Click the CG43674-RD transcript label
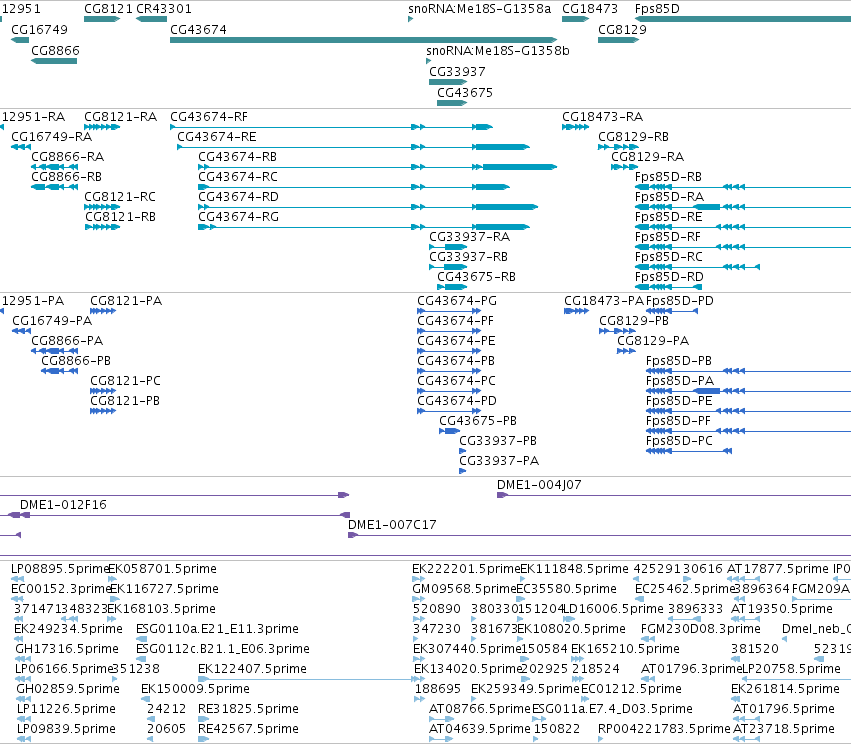The image size is (851, 744). pyautogui.click(x=238, y=196)
